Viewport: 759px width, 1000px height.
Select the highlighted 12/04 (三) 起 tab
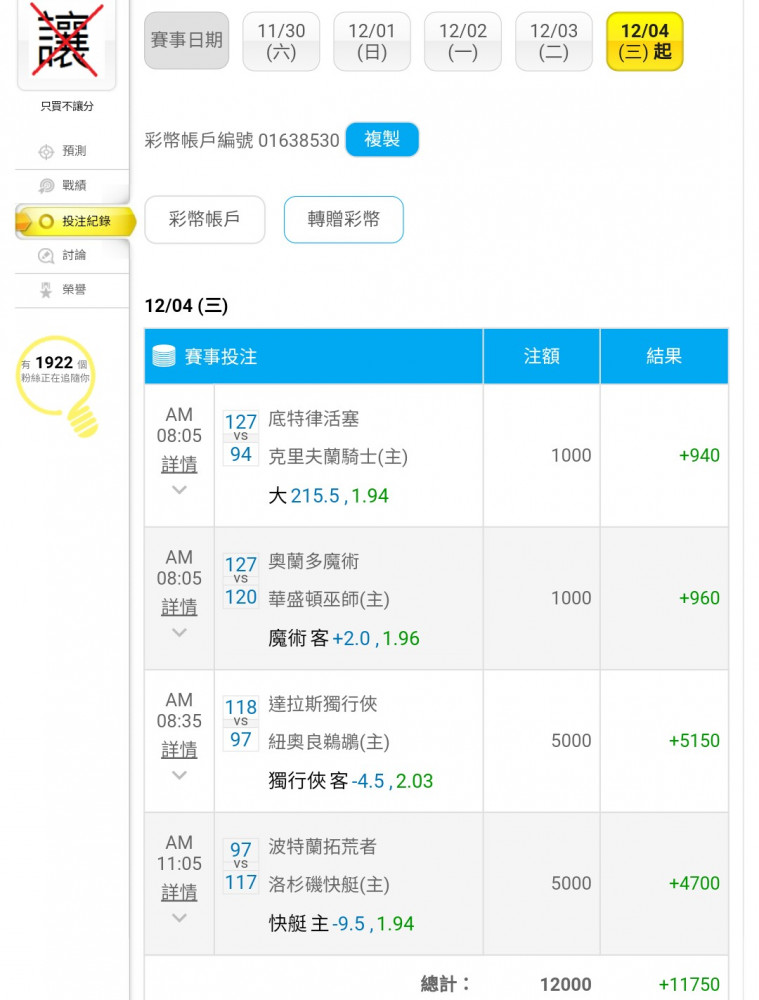pos(645,41)
